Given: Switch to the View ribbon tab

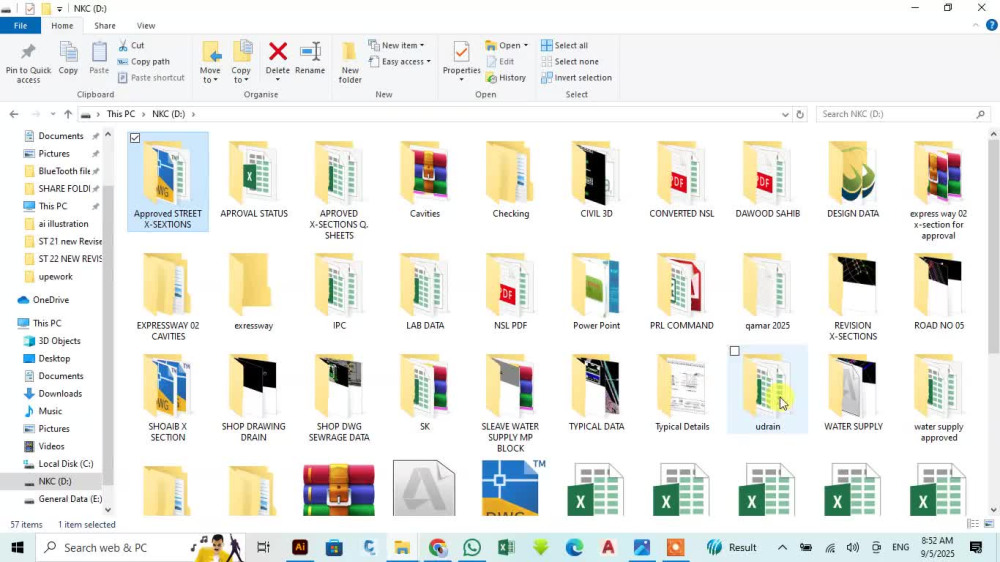Looking at the screenshot, I should click(145, 26).
